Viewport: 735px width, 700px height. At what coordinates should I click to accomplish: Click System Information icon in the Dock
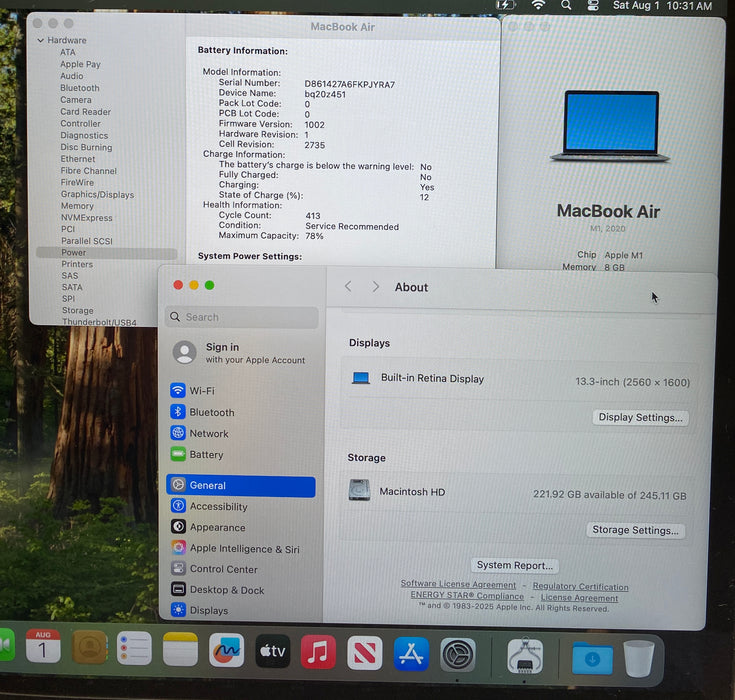pos(525,655)
